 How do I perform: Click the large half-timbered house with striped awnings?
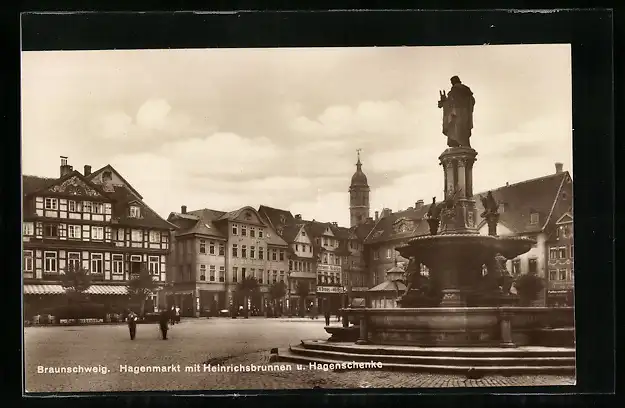pyautogui.click(x=97, y=240)
